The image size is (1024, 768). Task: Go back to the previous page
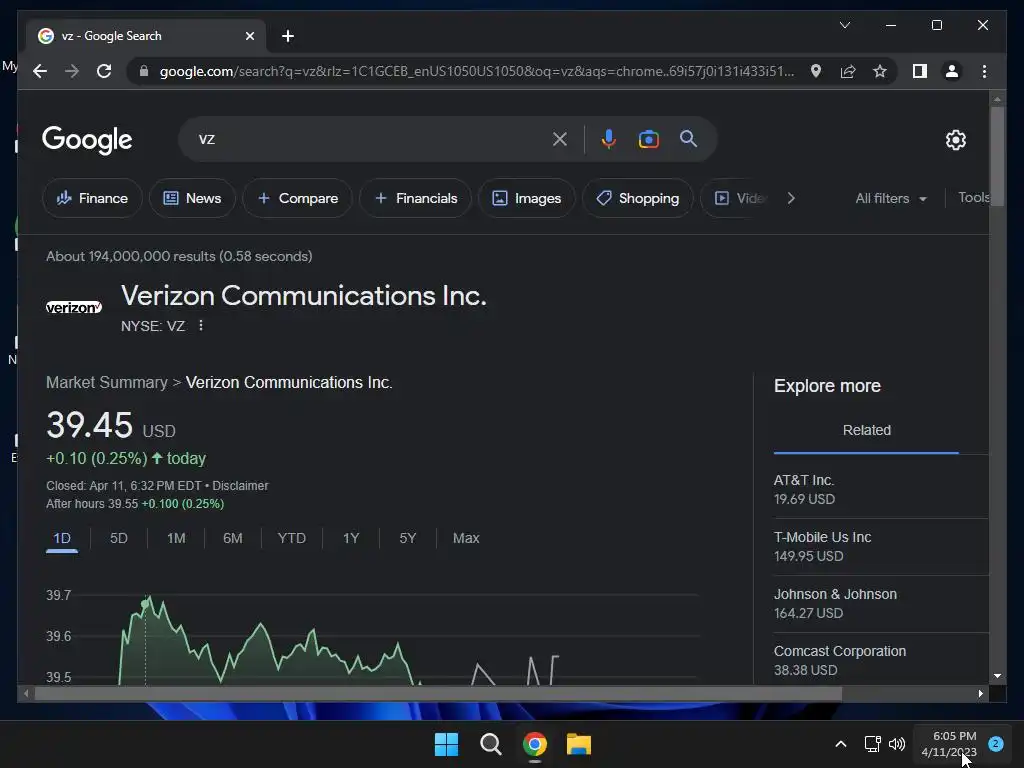40,71
